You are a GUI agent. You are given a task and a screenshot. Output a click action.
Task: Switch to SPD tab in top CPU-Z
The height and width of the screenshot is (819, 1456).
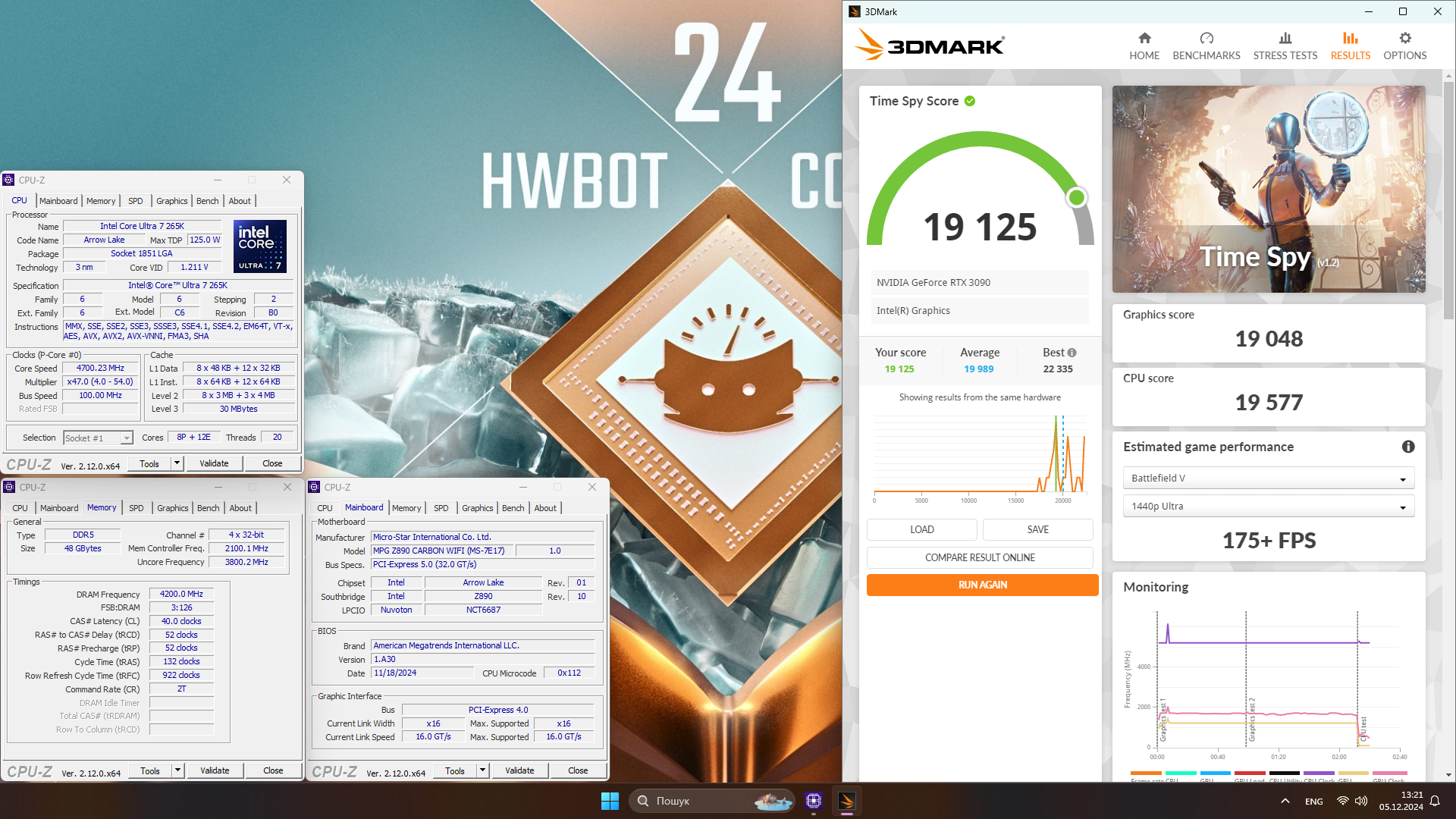coord(135,201)
